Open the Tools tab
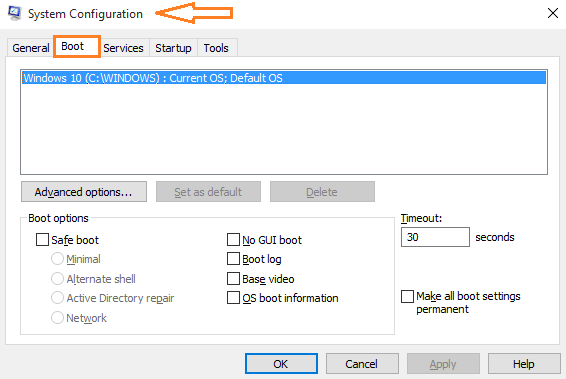 tap(216, 48)
